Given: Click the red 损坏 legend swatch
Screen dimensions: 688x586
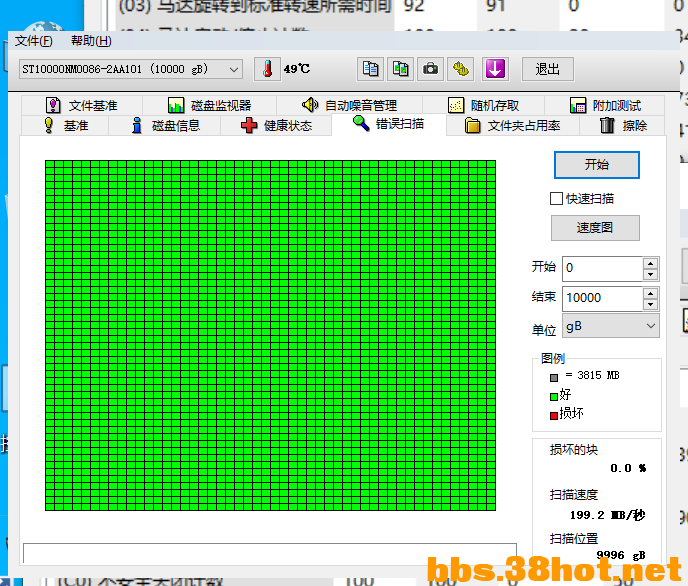Looking at the screenshot, I should 554,416.
